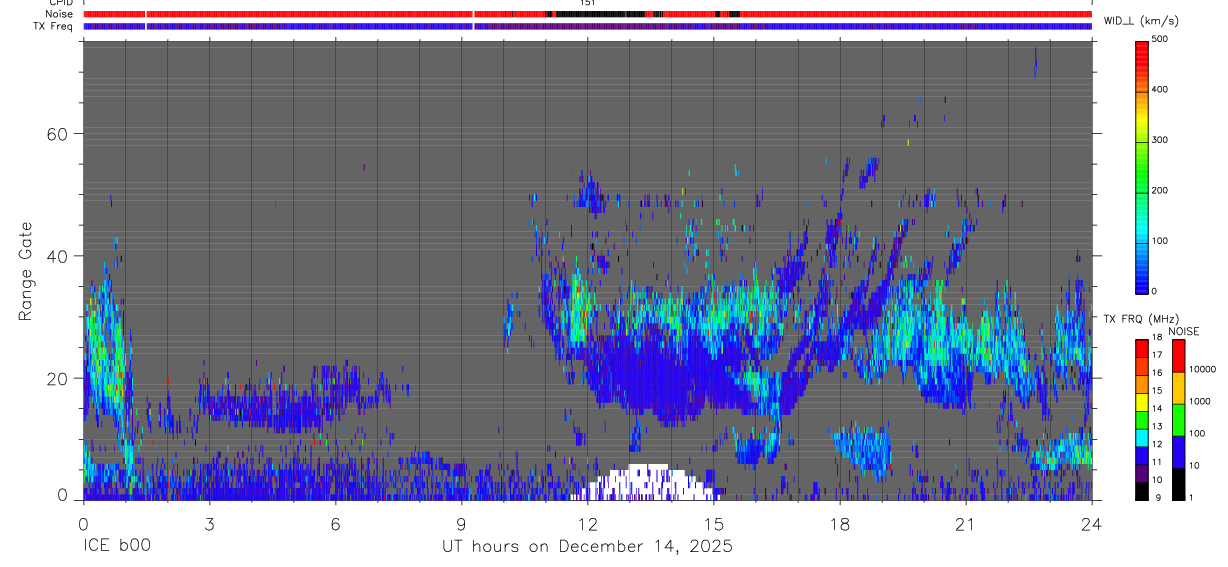Click the 15 tick on UT hours axis
The width and height of the screenshot is (1228, 567).
714,524
